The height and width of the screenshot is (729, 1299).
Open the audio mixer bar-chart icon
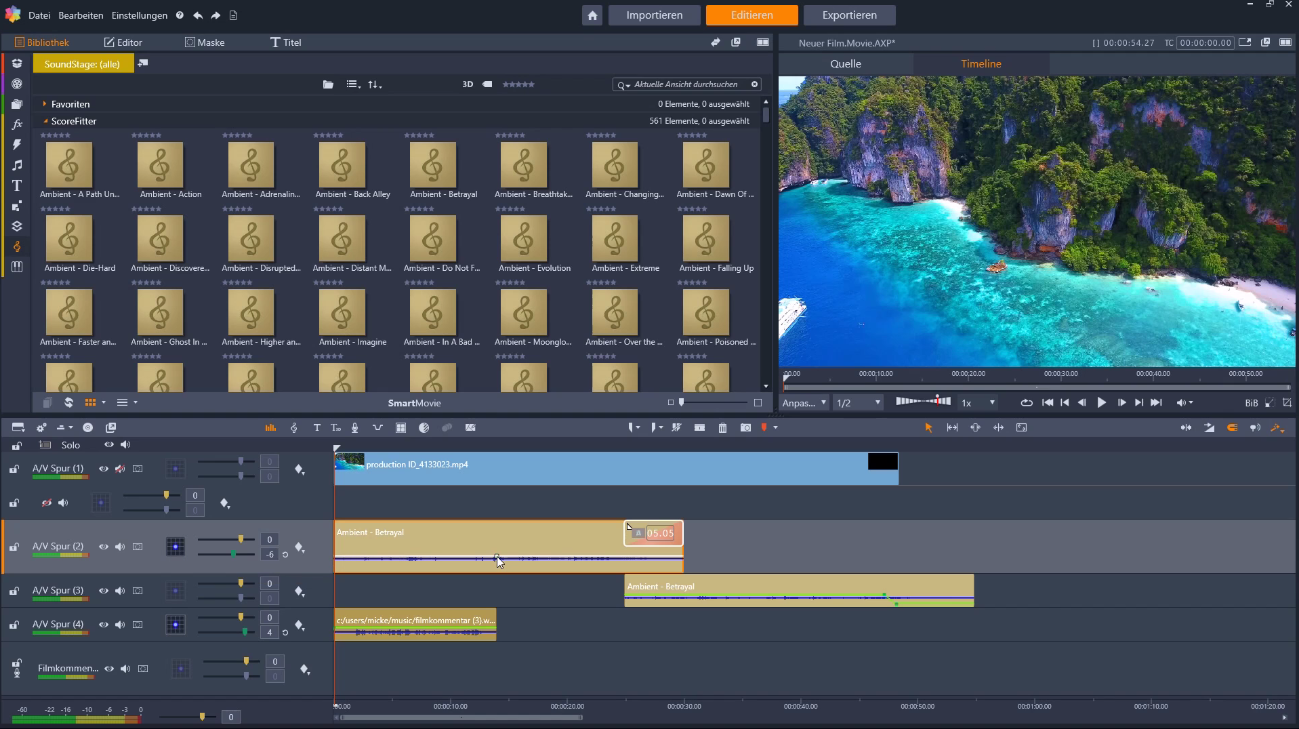click(269, 427)
